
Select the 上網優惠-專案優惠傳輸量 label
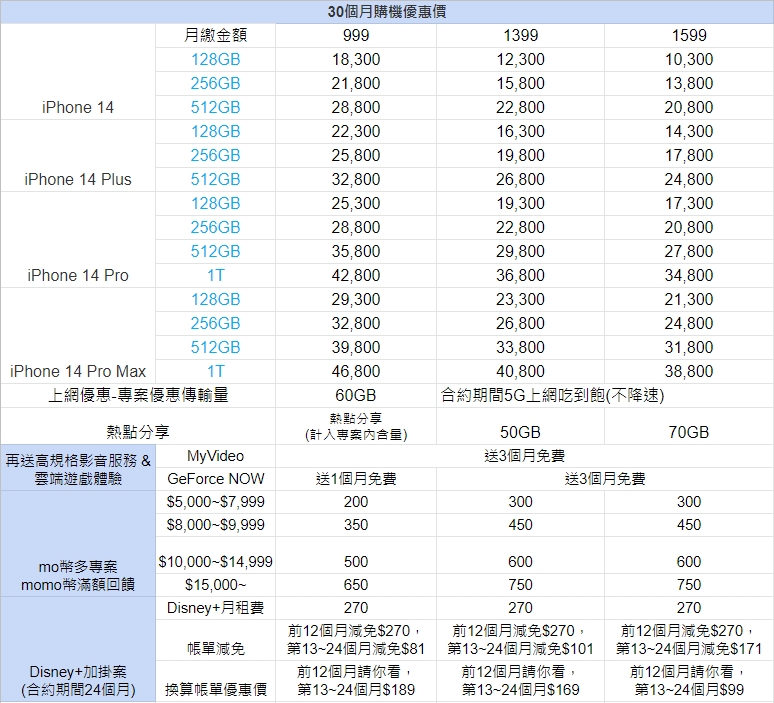[x=138, y=395]
